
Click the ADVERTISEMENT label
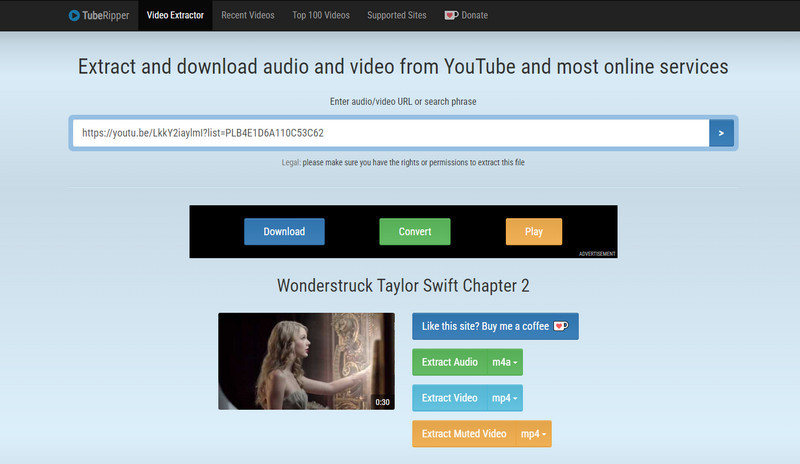[x=597, y=254]
